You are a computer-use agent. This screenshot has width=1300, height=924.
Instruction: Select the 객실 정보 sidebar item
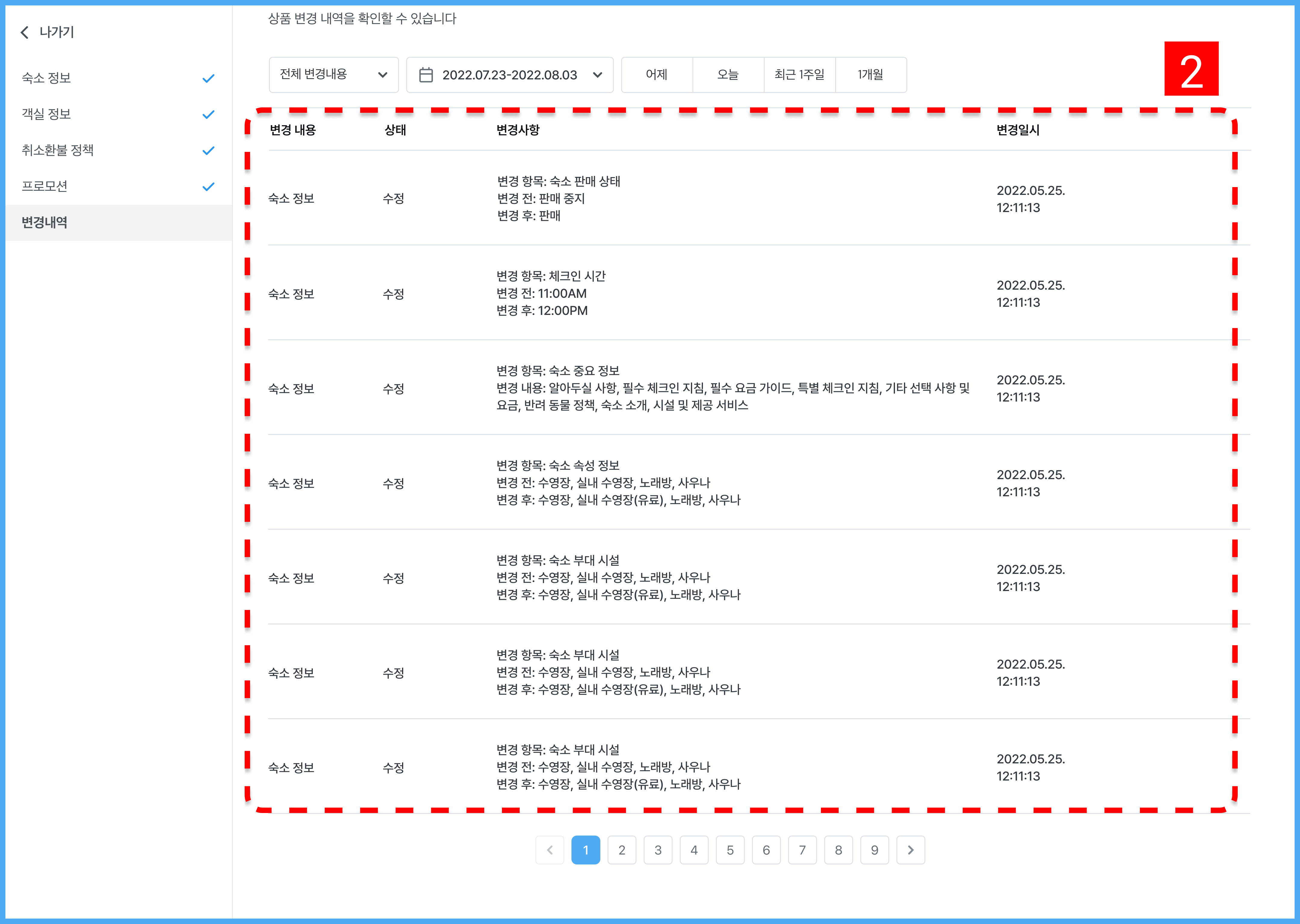46,114
